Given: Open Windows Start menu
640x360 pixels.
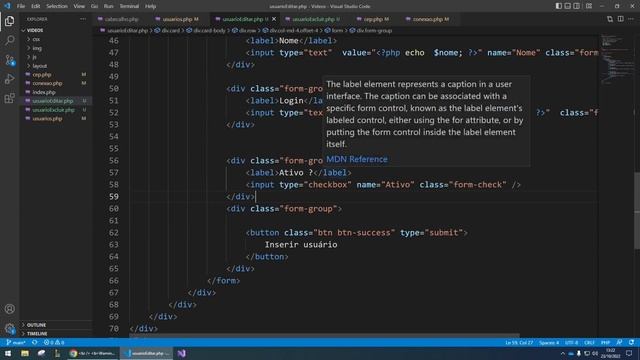Looking at the screenshot, I should tap(8, 353).
